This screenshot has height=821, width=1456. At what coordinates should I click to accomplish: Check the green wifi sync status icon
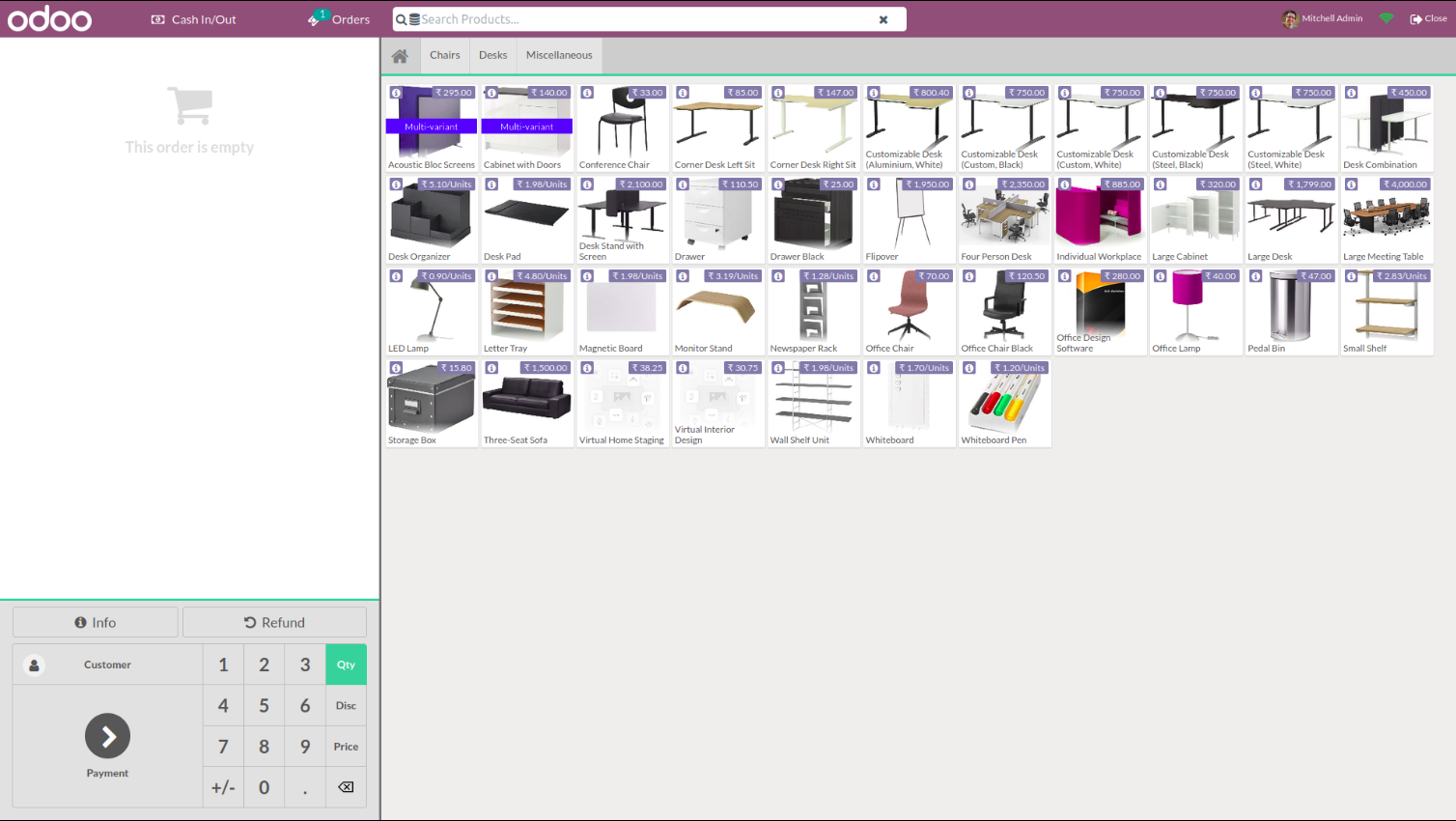point(1386,18)
